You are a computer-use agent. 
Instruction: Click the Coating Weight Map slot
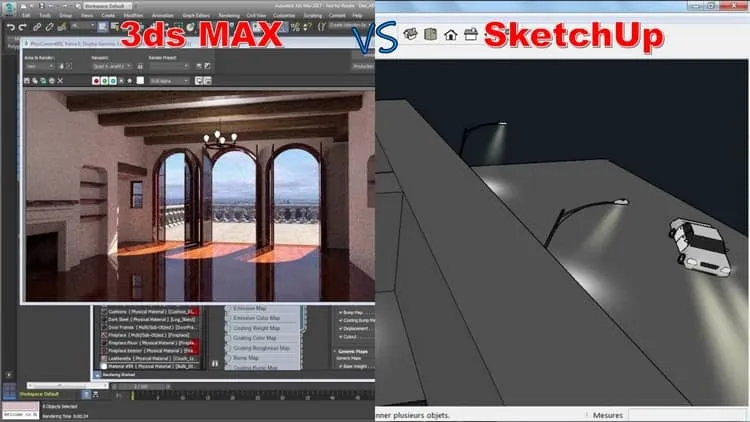263,328
